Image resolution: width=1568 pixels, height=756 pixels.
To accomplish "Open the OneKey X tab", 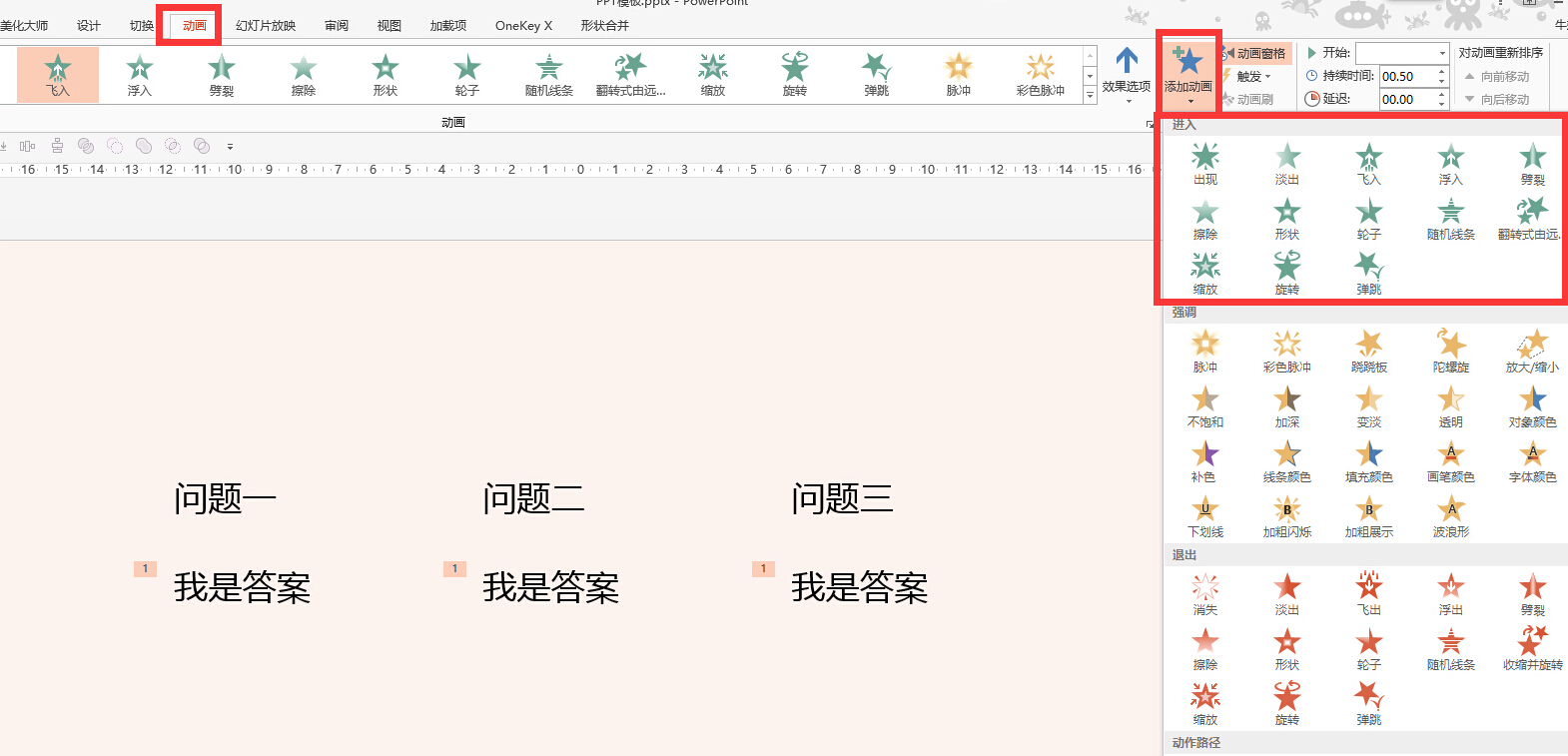I will pyautogui.click(x=523, y=26).
